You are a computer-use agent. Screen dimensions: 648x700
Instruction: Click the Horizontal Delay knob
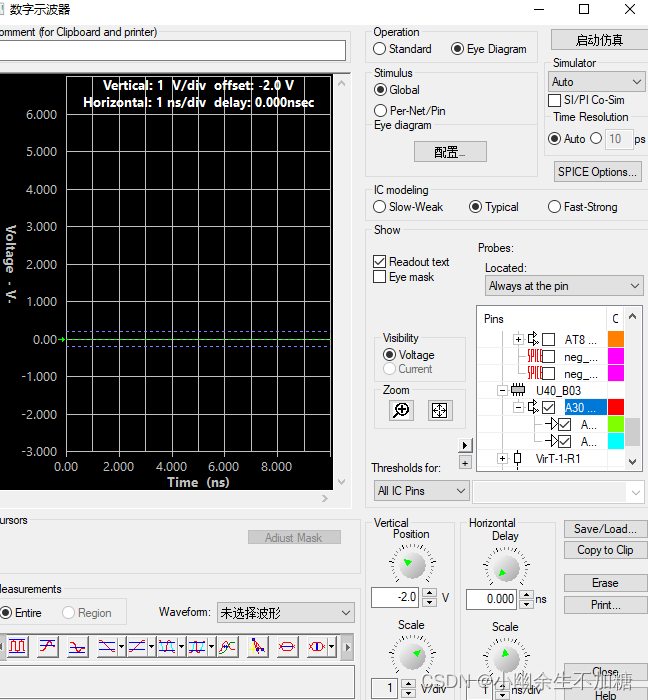pos(506,567)
